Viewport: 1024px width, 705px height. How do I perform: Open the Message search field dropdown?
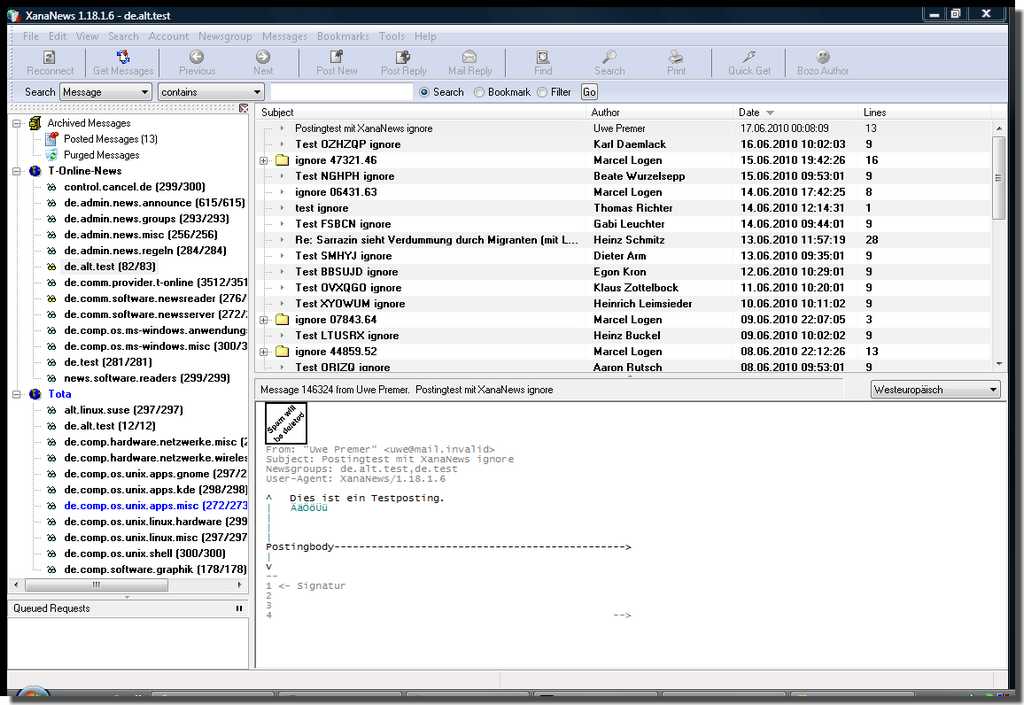[143, 92]
